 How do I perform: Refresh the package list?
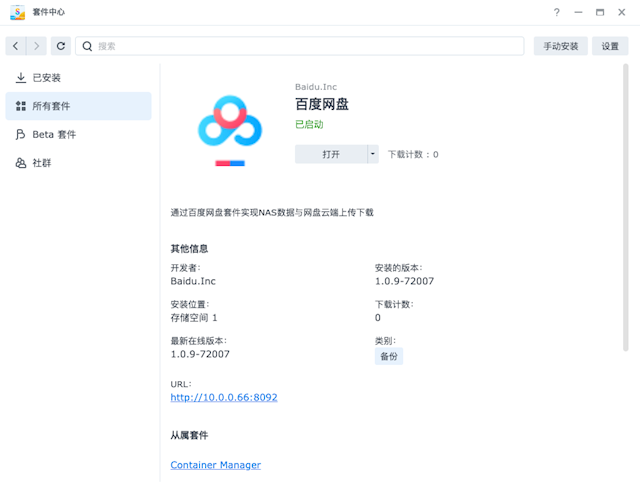coord(61,46)
